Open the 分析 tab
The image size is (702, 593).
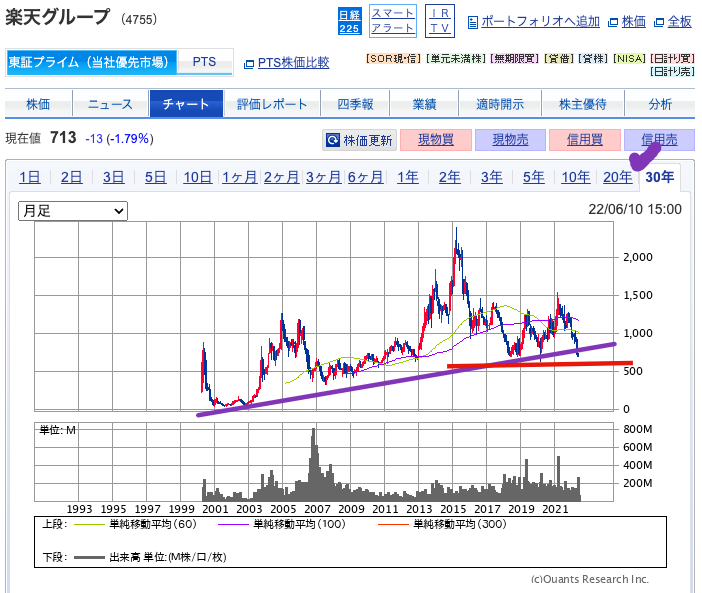pyautogui.click(x=660, y=104)
